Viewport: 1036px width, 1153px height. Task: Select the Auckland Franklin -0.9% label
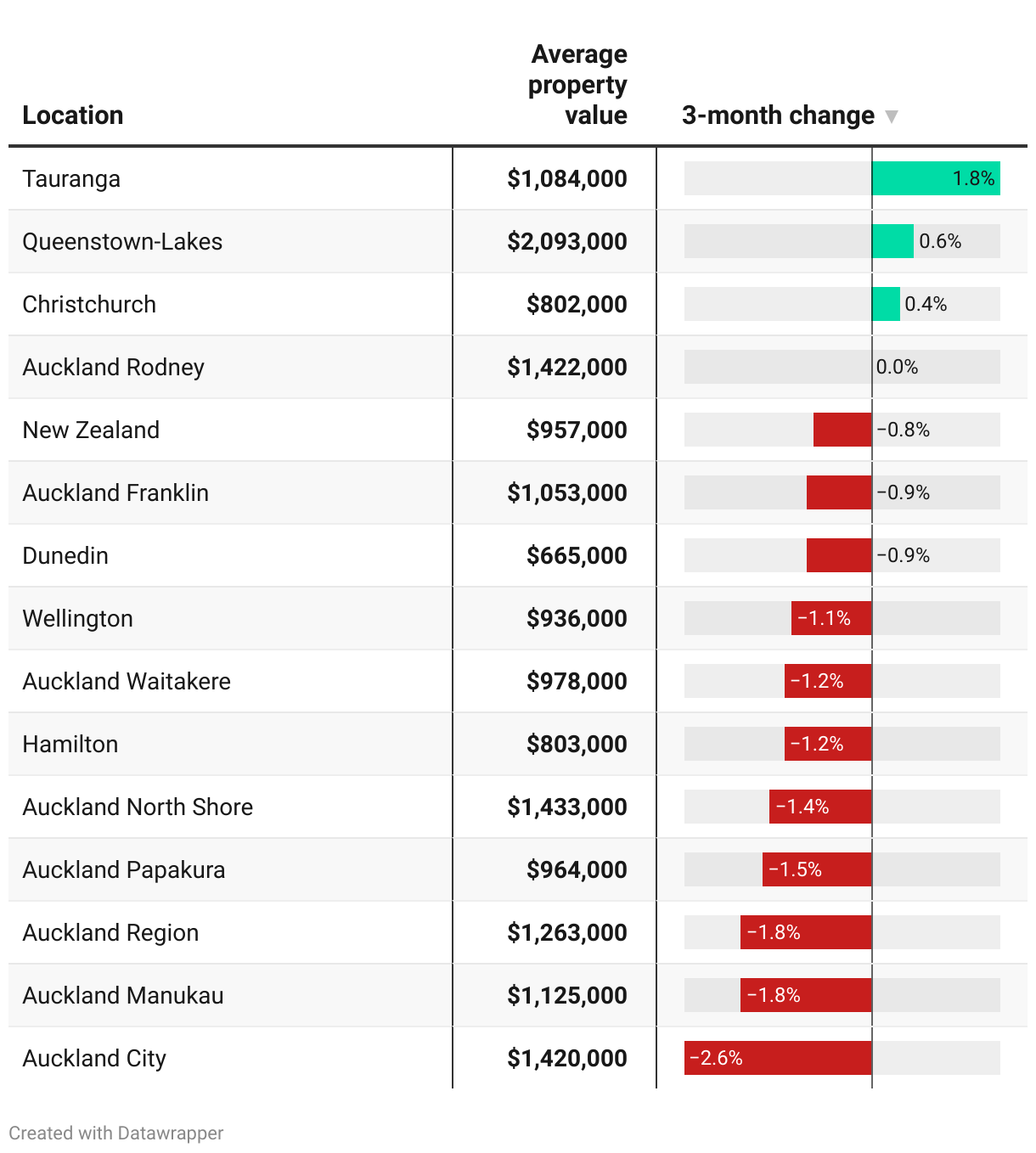click(x=903, y=493)
